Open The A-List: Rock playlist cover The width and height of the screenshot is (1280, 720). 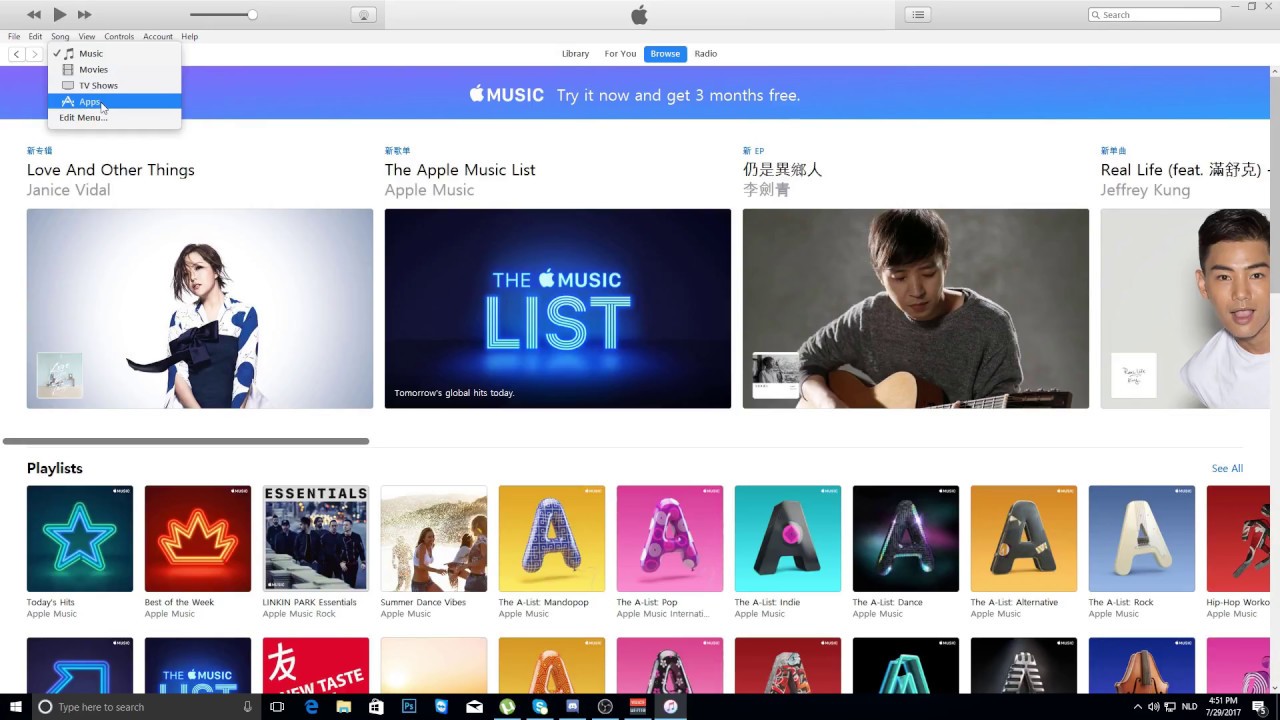click(x=1142, y=539)
